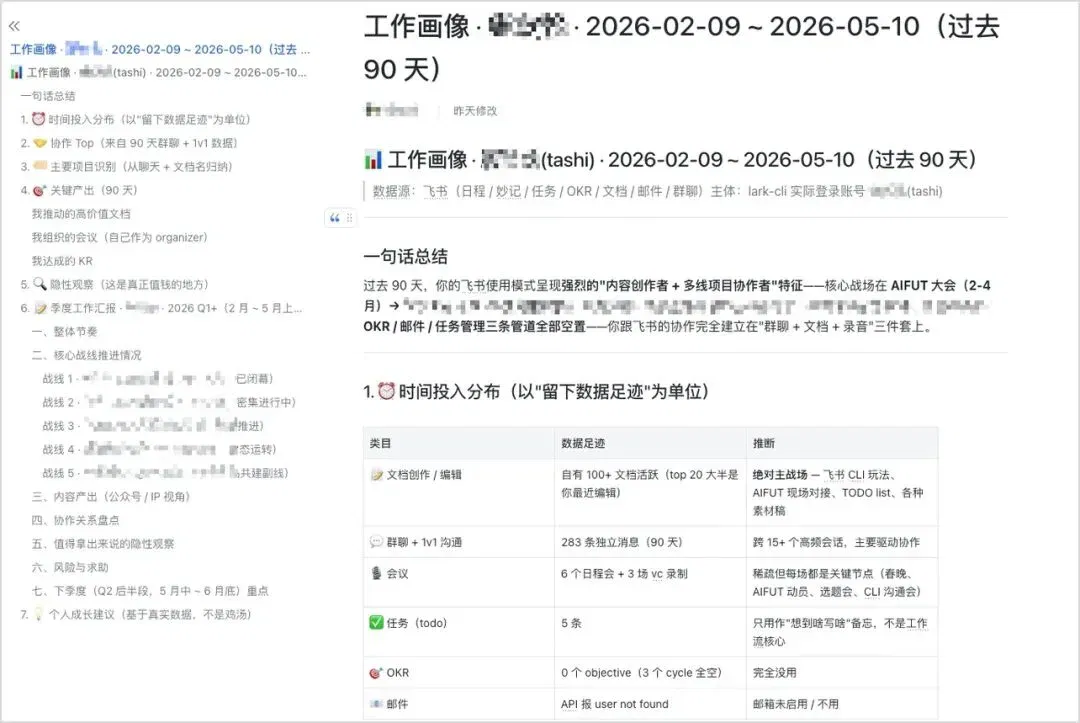Click the 邮件 cell in the table
This screenshot has height=723, width=1080.
point(459,704)
